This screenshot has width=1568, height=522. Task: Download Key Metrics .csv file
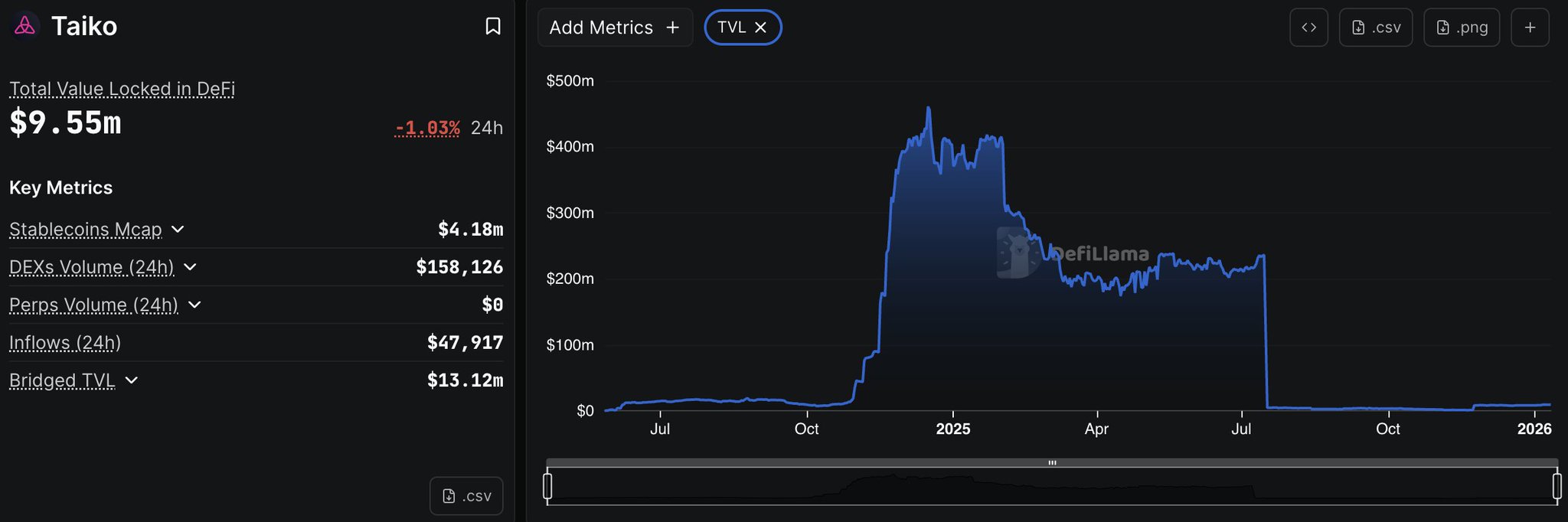[466, 496]
